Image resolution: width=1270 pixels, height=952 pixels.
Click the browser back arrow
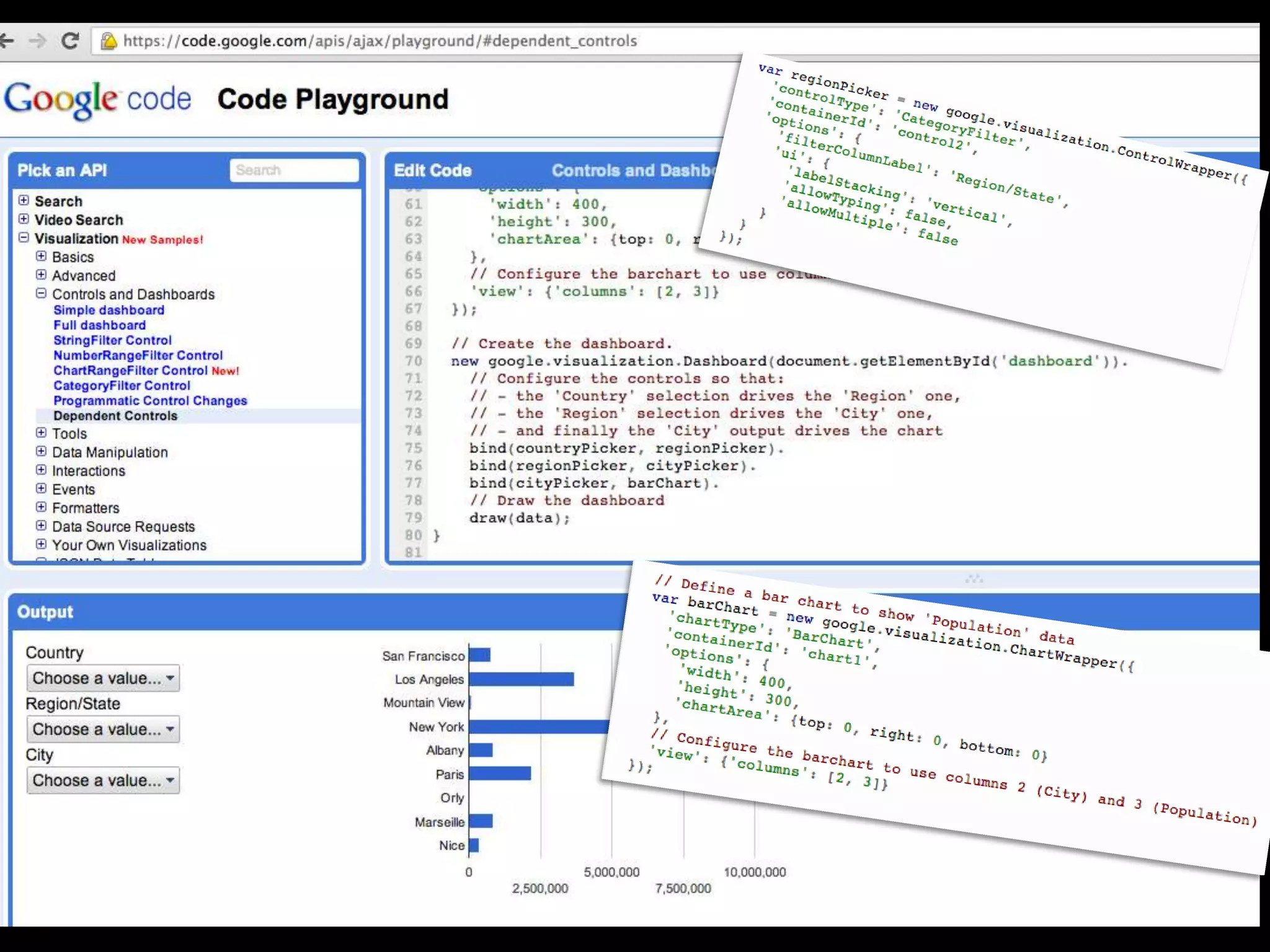click(7, 41)
